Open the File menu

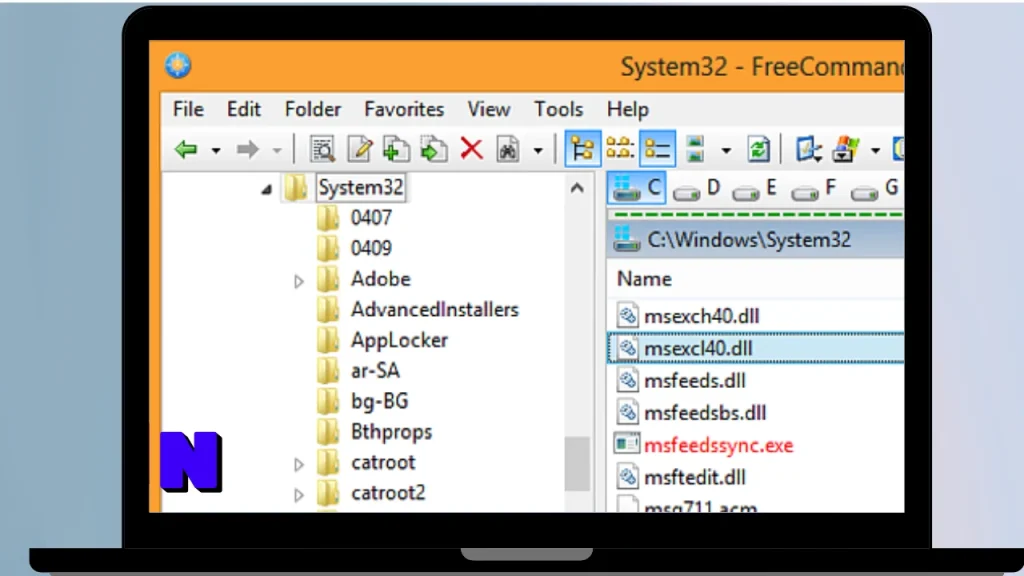pyautogui.click(x=188, y=109)
